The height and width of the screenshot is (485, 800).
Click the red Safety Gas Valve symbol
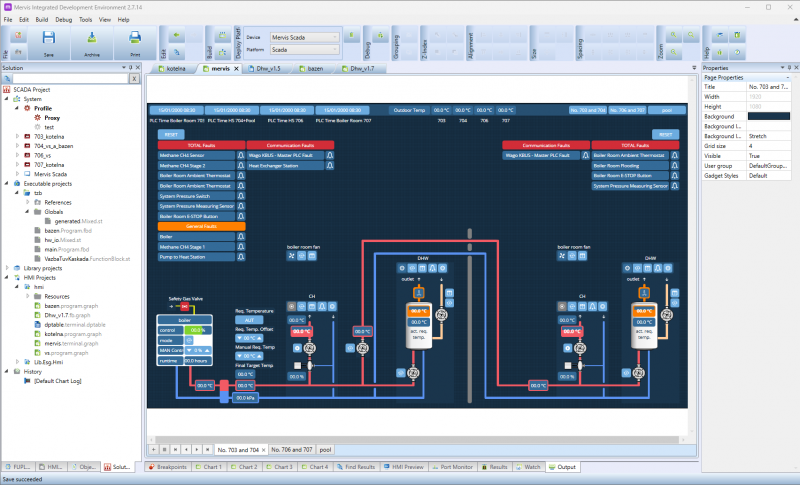coord(185,307)
